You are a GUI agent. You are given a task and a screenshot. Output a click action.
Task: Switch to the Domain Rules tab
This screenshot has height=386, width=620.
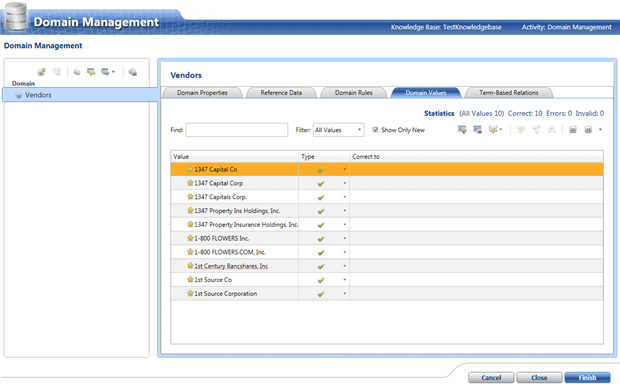click(353, 93)
